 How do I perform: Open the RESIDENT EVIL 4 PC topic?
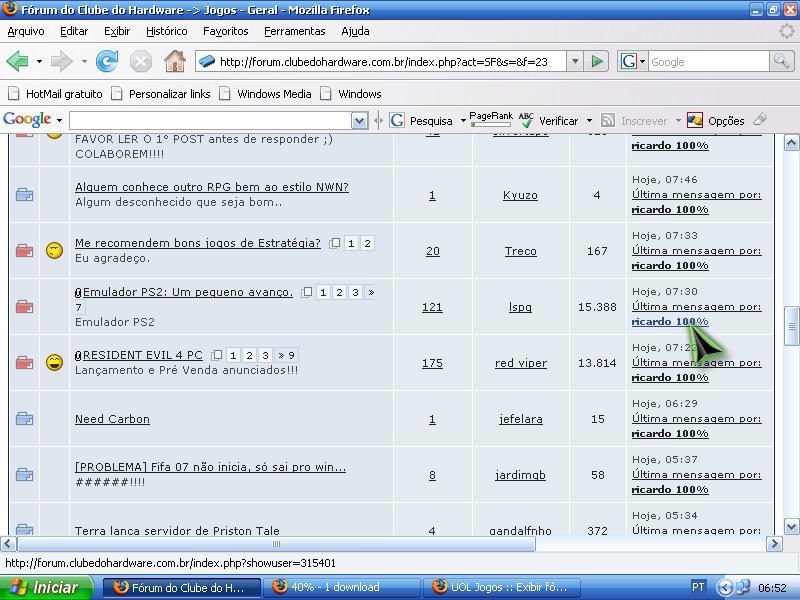[142, 355]
